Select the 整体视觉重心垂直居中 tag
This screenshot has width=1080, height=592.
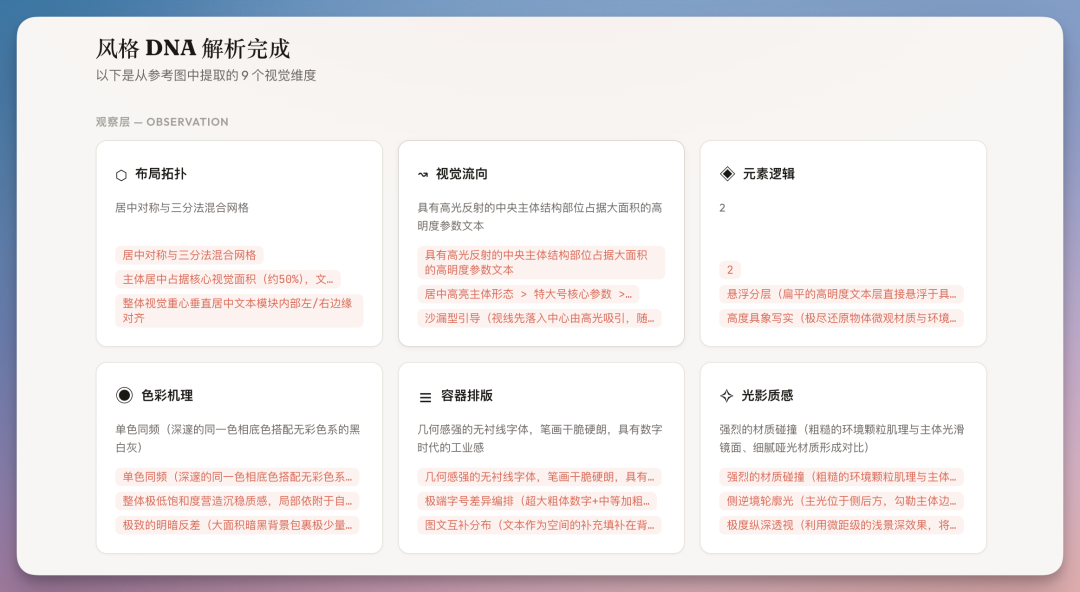click(239, 310)
